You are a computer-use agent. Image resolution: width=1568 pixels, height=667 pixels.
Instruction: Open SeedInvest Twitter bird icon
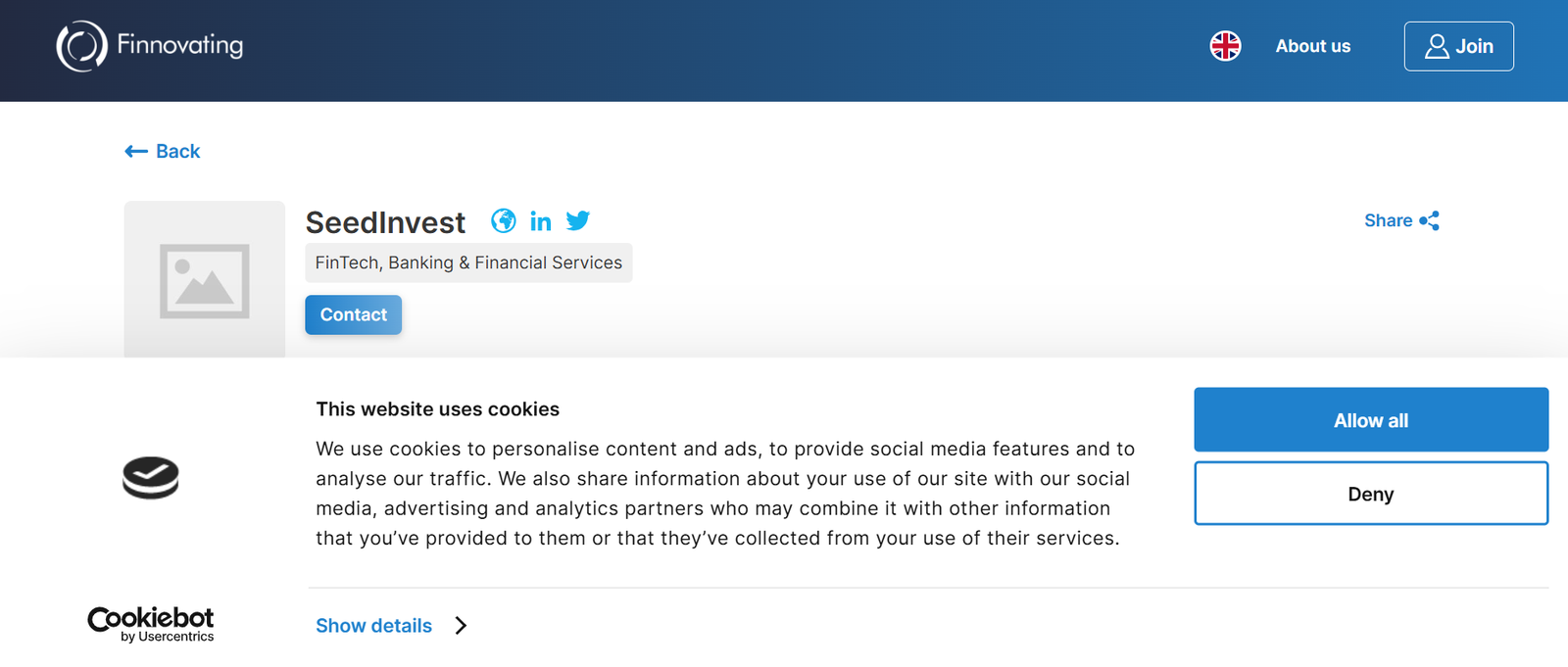pos(578,220)
